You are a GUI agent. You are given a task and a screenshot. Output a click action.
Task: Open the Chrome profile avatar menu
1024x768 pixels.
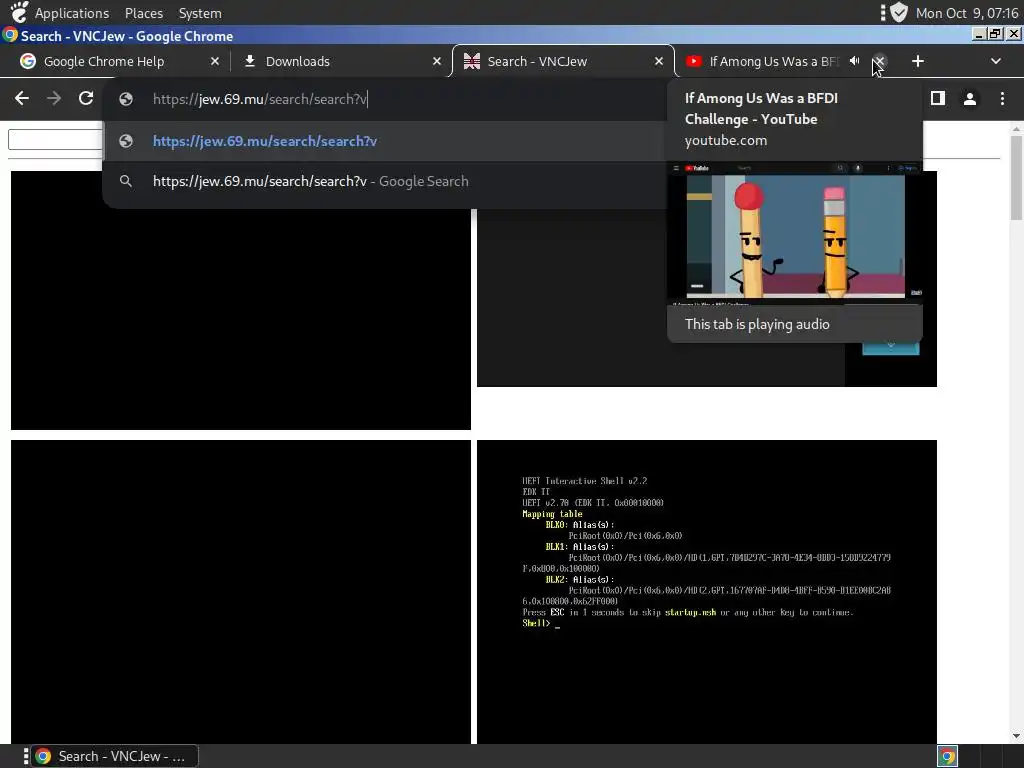(970, 99)
